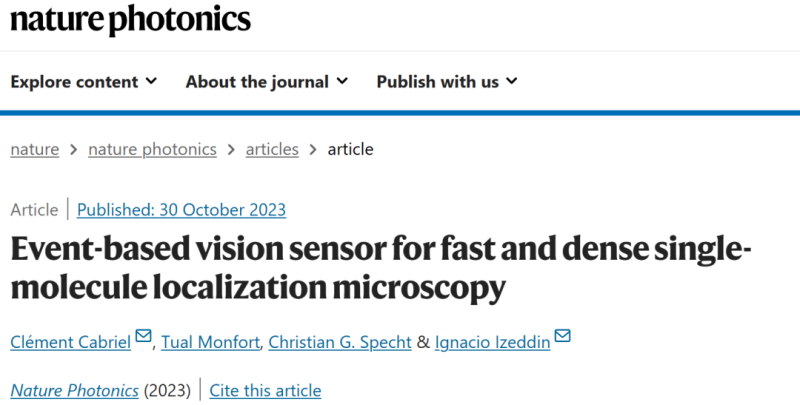The image size is (800, 405).
Task: Open author Clément Cabriel's details
Action: point(71,341)
